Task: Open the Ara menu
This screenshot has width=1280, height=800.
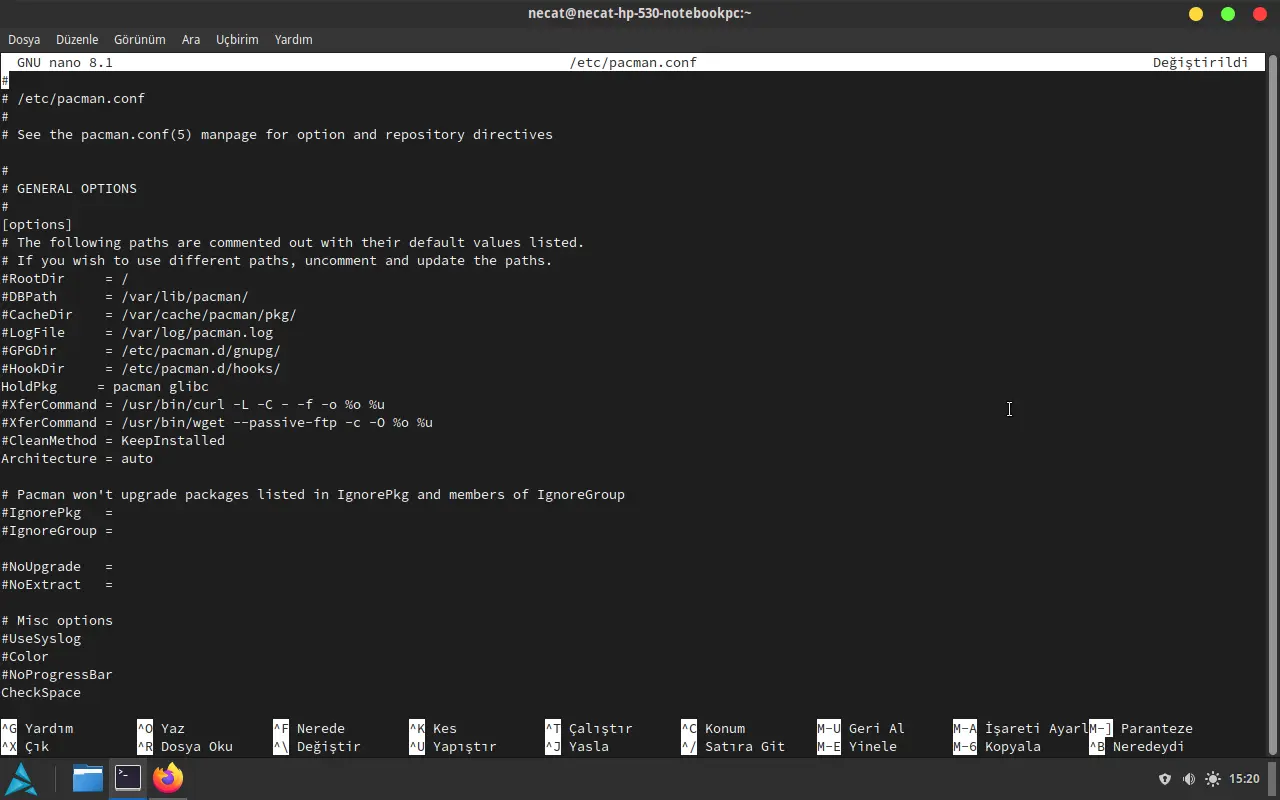Action: (191, 39)
